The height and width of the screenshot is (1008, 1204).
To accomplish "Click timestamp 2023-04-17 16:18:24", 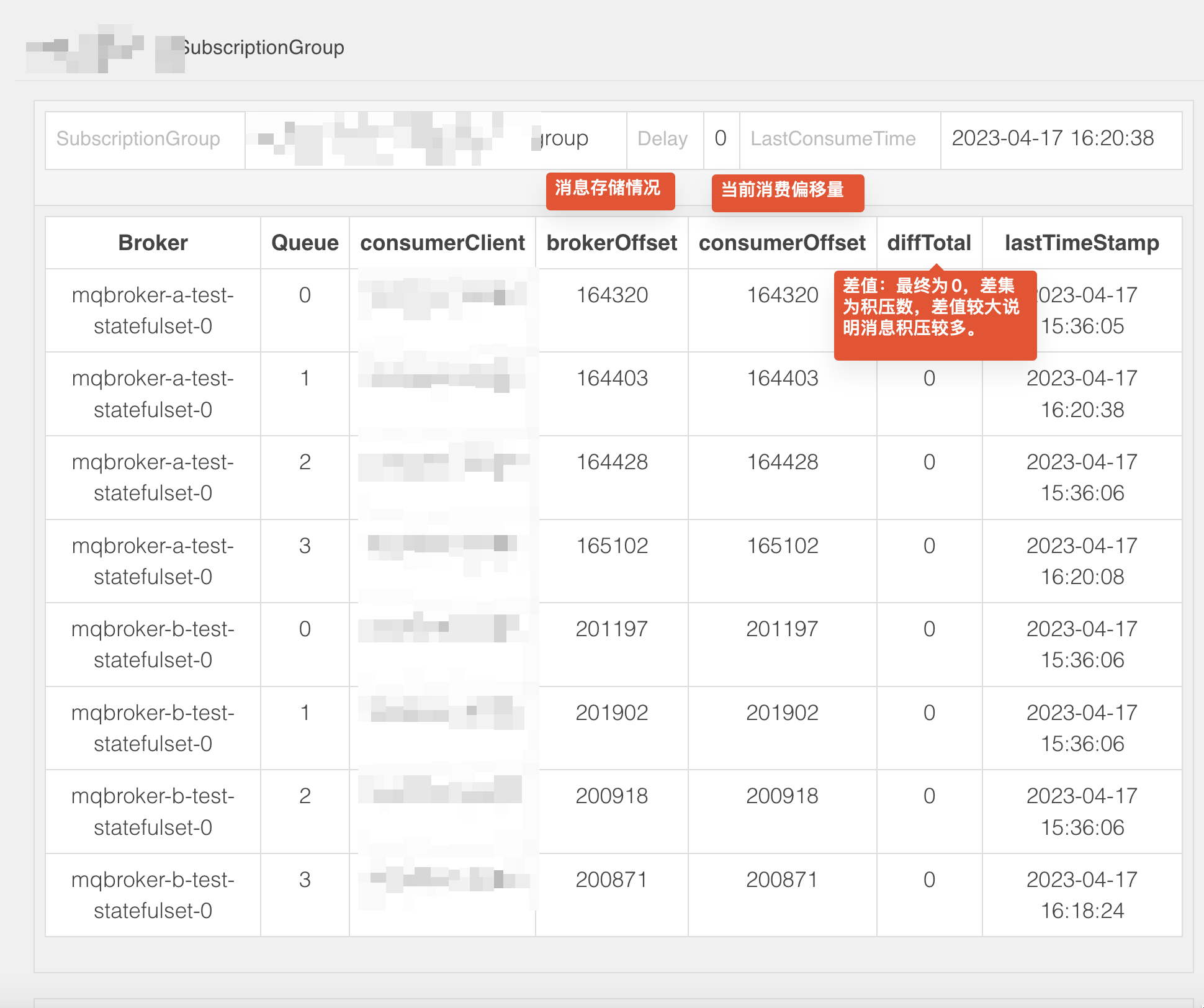I will (1082, 895).
